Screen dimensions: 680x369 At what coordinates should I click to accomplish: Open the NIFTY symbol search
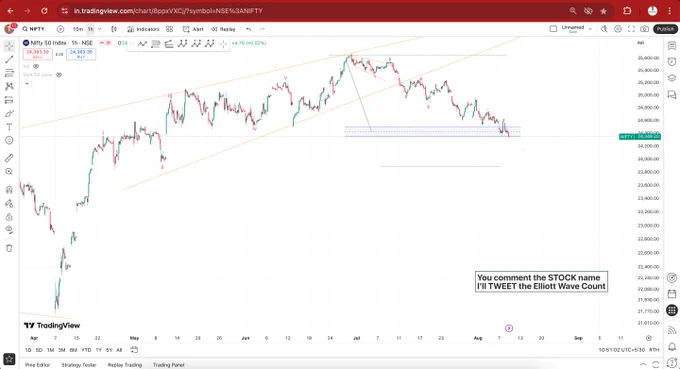[33, 29]
